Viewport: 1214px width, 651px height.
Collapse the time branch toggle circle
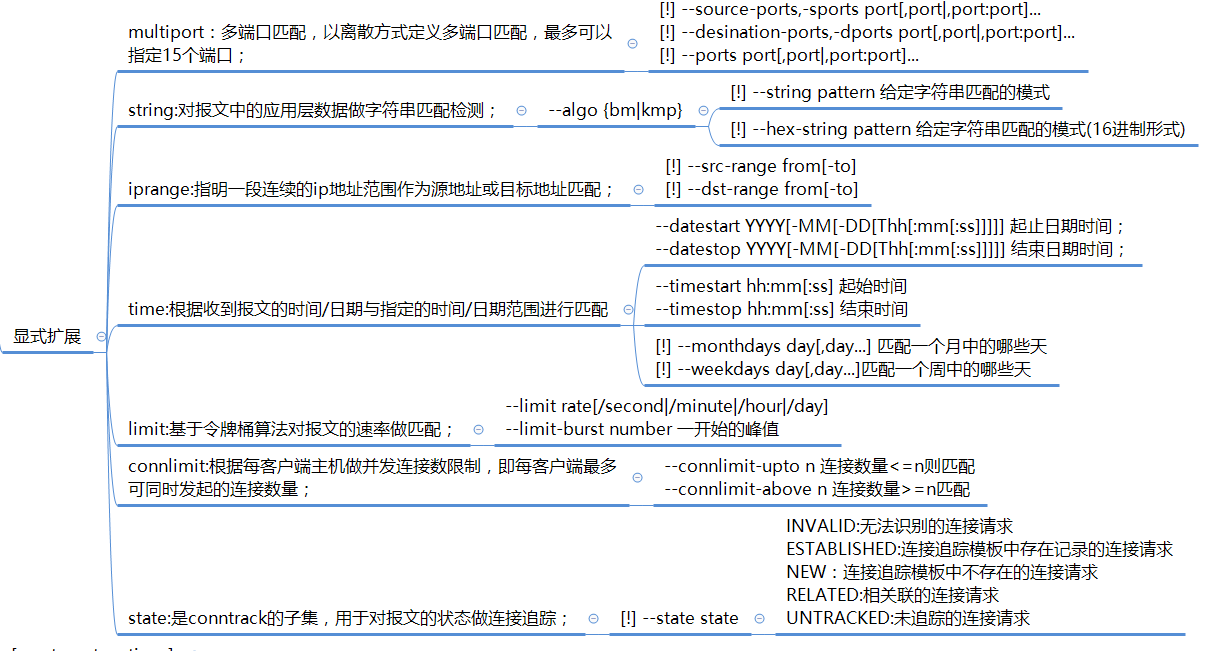point(628,310)
